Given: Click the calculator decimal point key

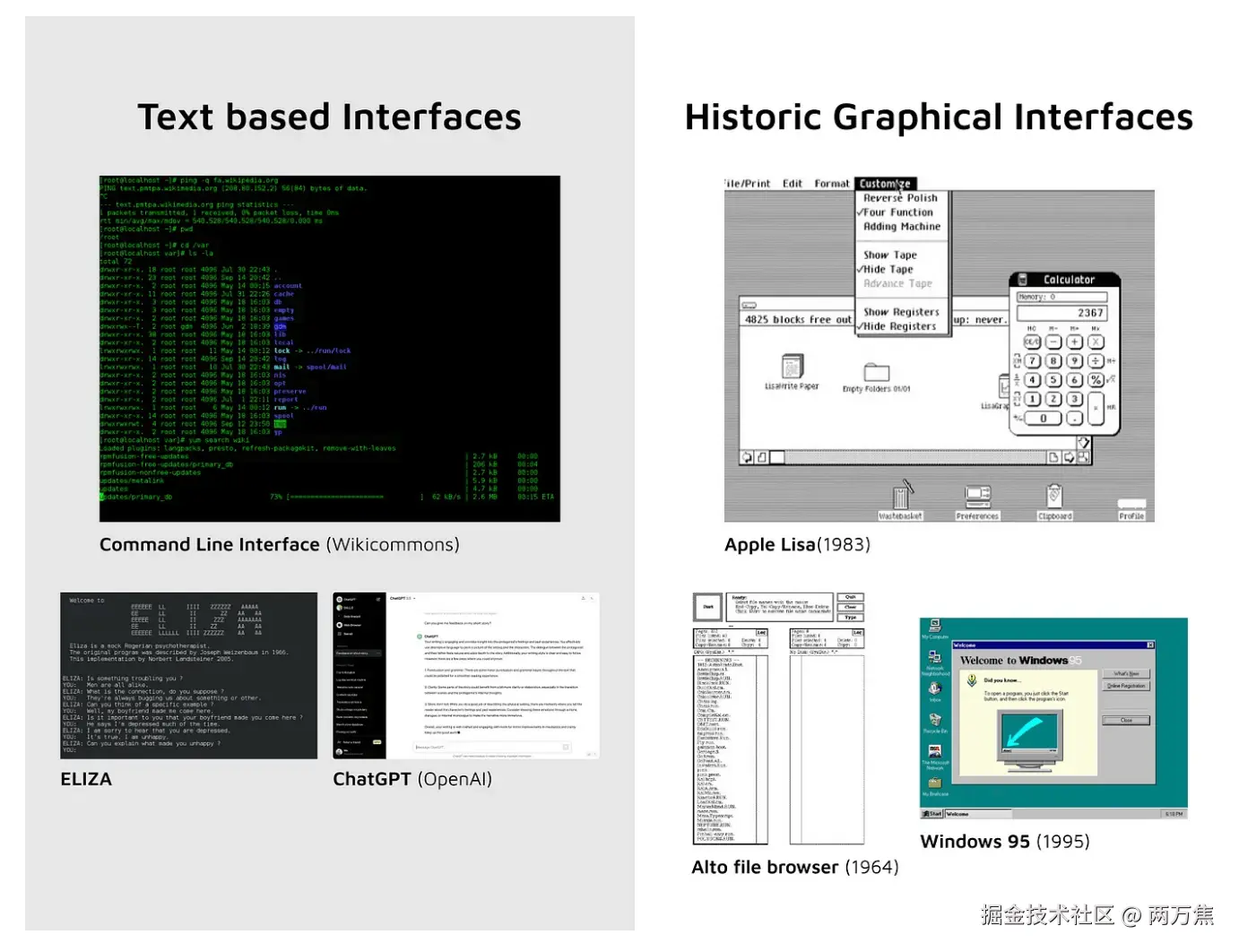Looking at the screenshot, I should (x=1075, y=419).
